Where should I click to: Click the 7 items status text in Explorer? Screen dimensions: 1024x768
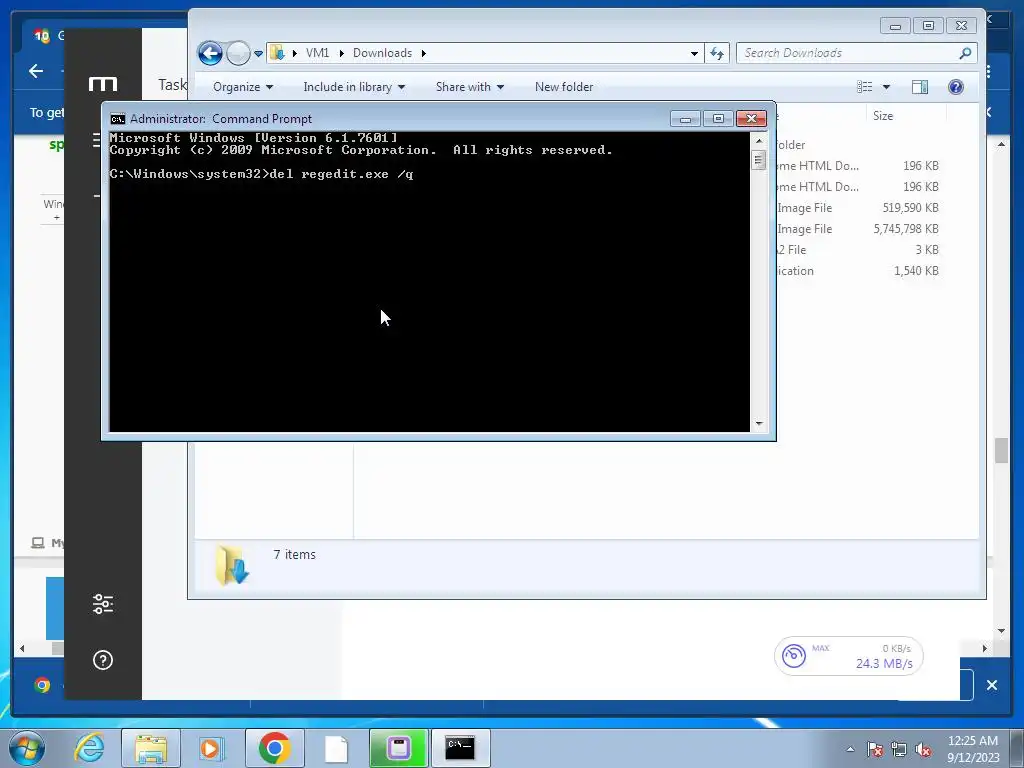[295, 554]
